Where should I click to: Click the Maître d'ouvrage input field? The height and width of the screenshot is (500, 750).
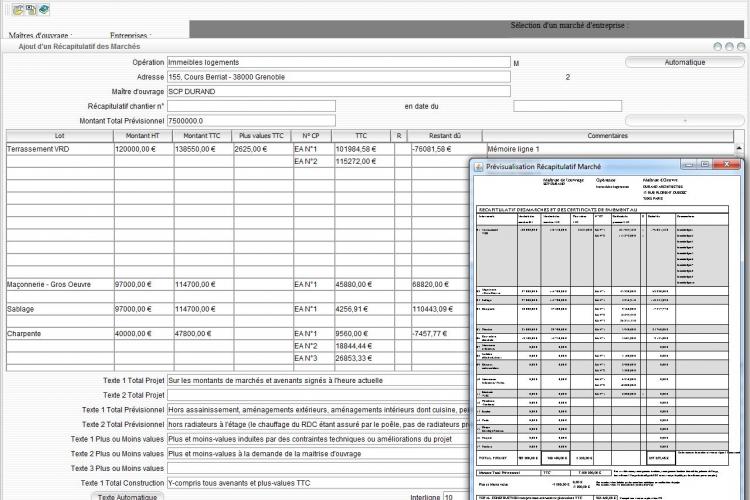point(339,91)
